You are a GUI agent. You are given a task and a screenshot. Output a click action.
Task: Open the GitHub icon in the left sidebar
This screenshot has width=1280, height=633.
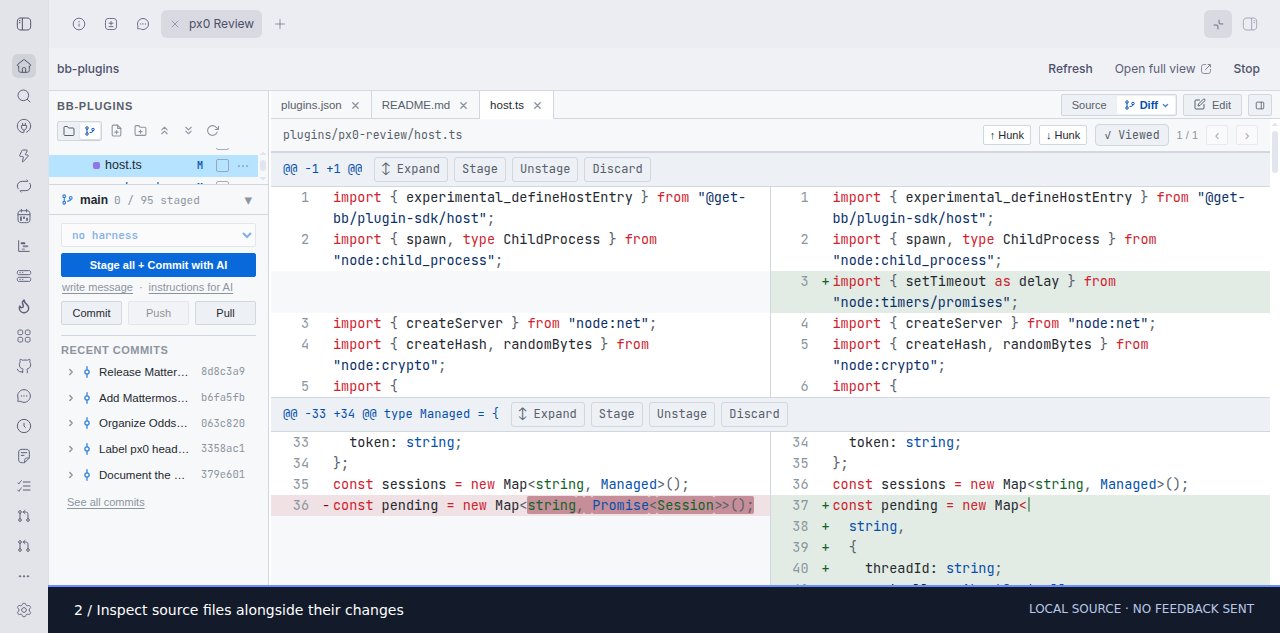tap(24, 366)
